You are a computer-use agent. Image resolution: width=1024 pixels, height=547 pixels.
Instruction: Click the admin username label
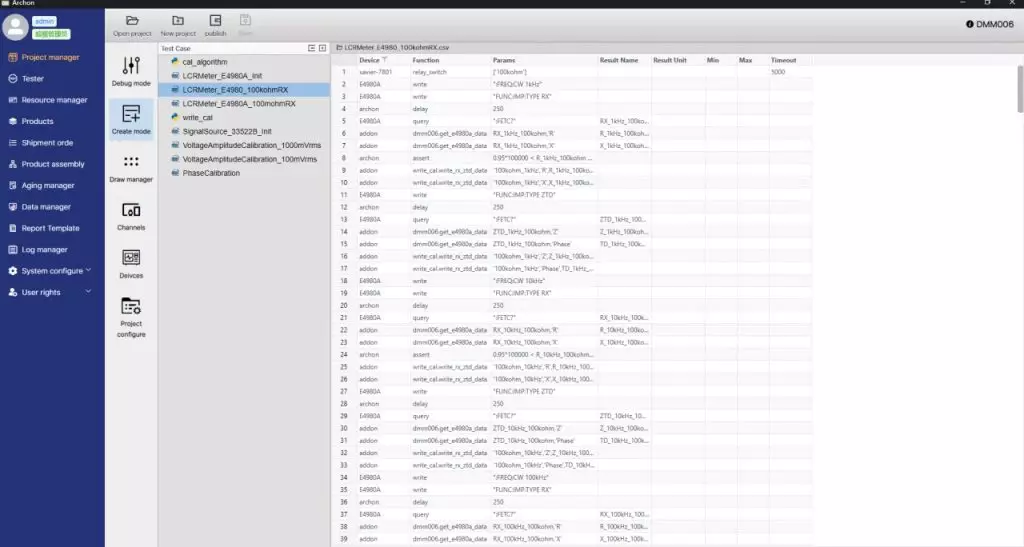(45, 20)
